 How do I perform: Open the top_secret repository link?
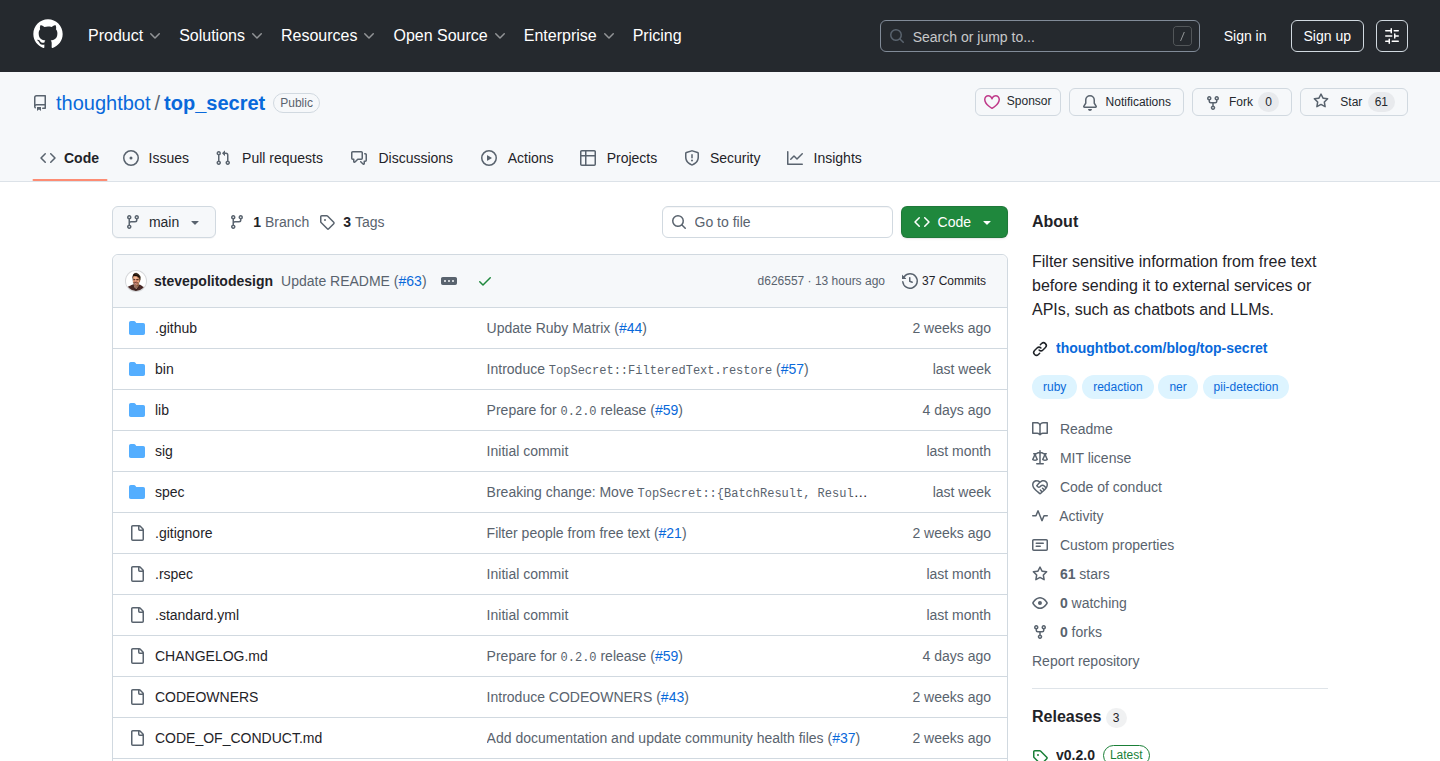[215, 103]
